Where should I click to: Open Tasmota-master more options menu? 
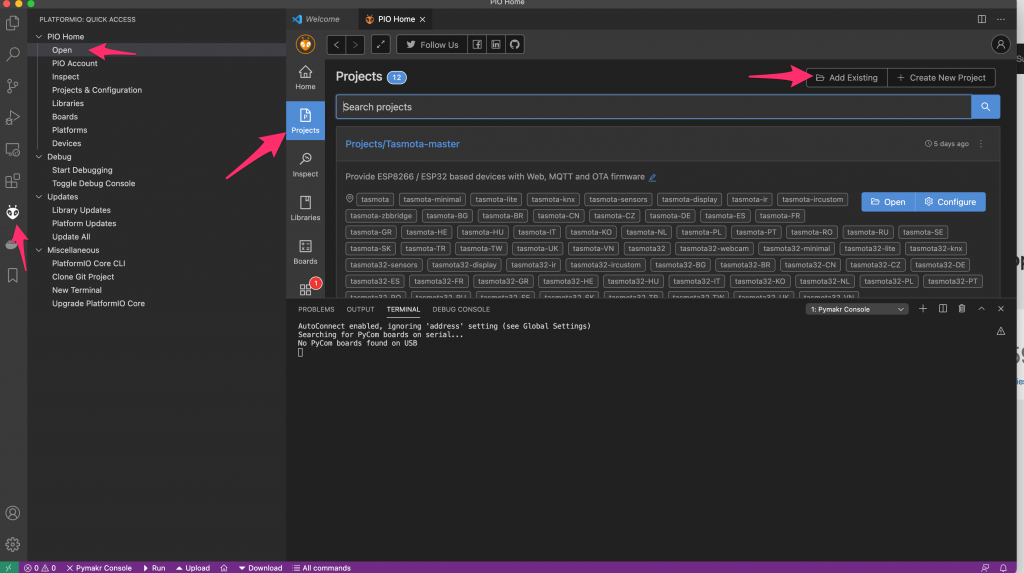(981, 144)
